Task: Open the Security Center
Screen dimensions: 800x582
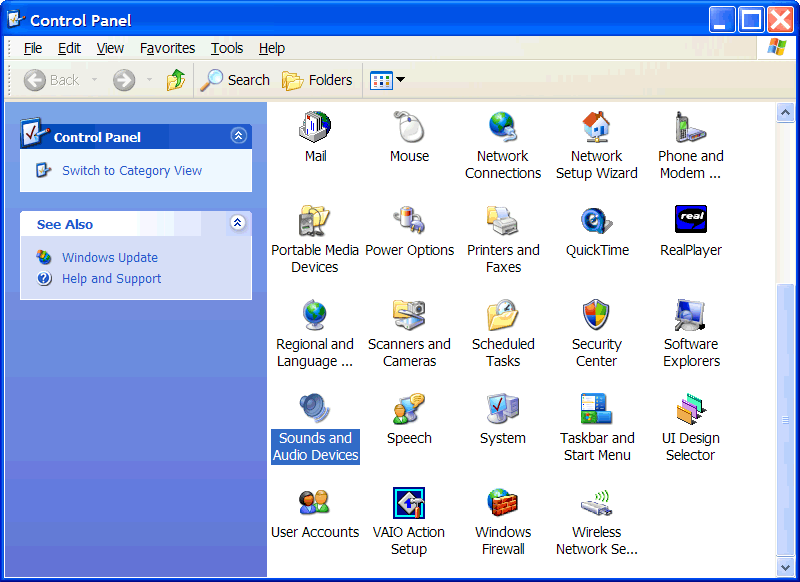Action: (x=596, y=316)
